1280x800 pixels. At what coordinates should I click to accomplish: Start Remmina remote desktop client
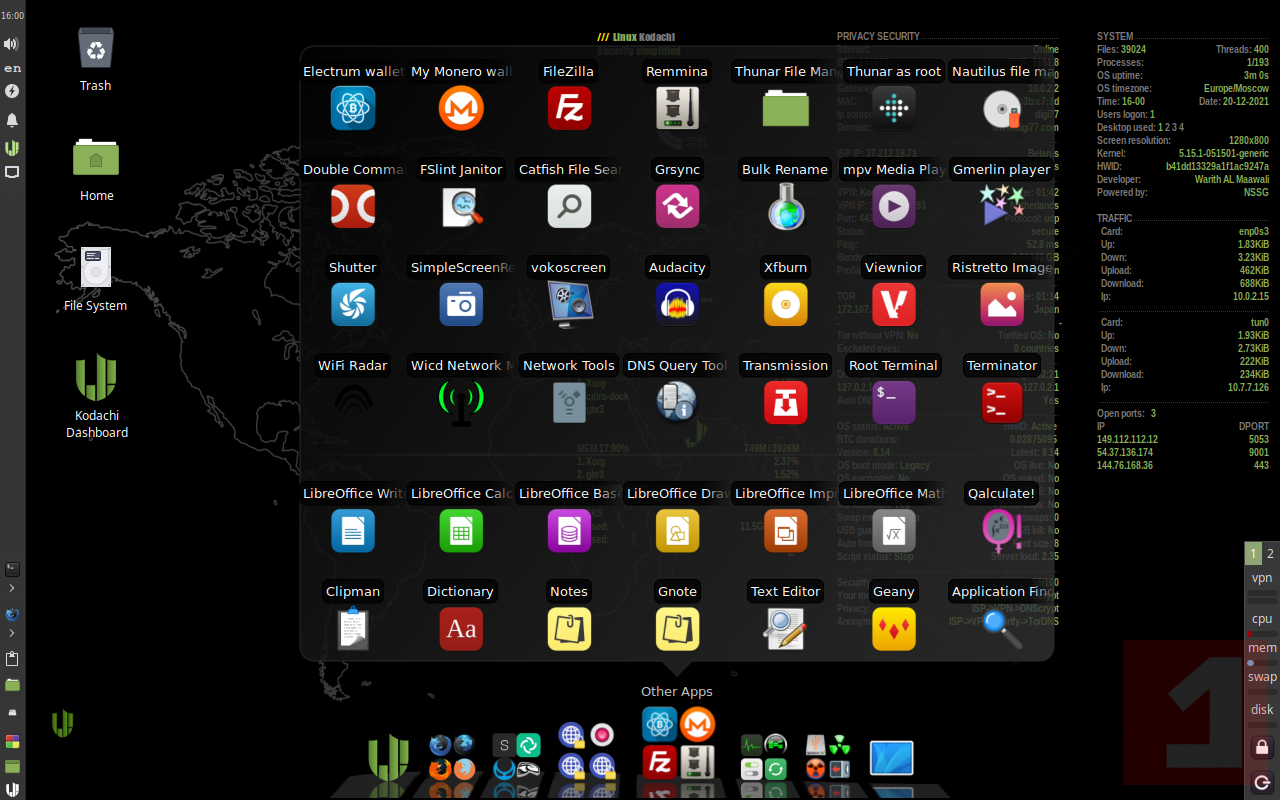point(677,108)
